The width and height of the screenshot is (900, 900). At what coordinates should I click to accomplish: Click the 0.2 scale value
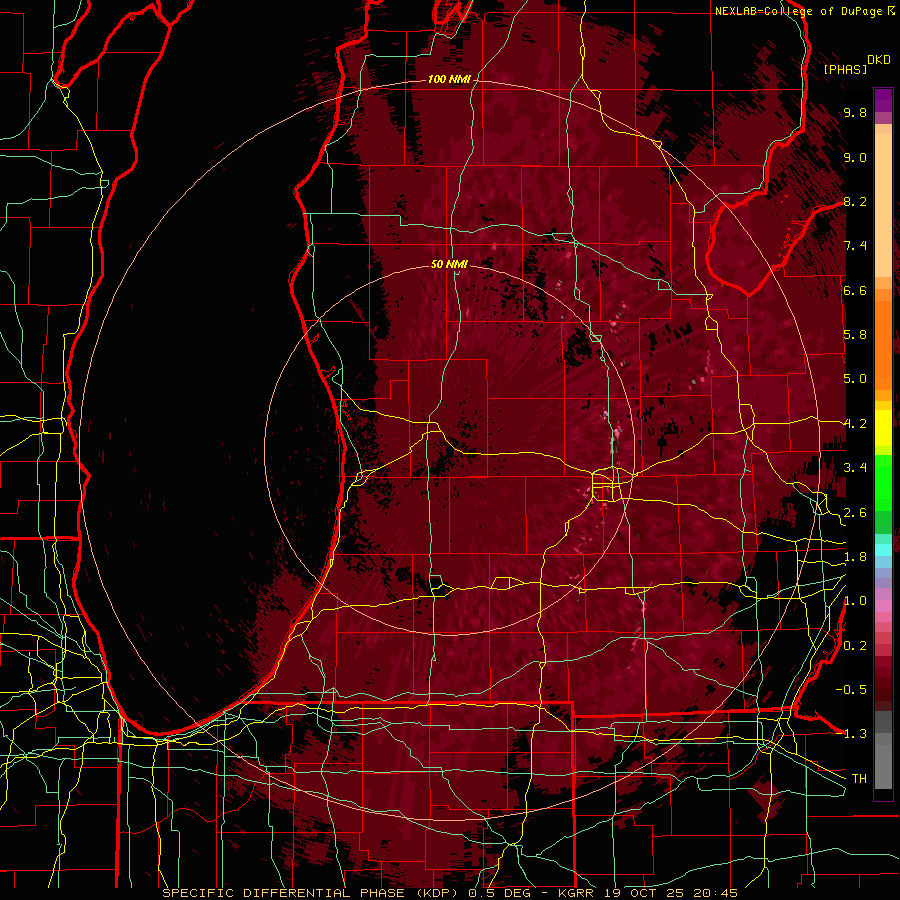click(855, 646)
